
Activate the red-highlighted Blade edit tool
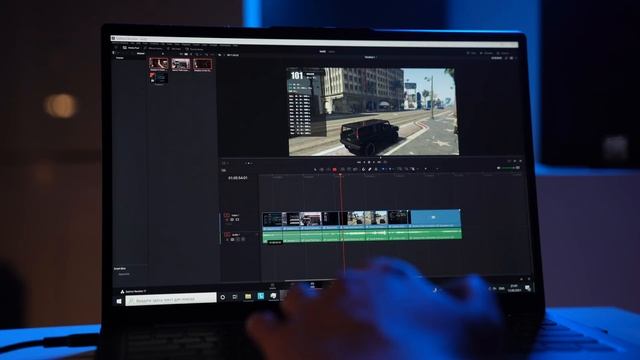click(x=335, y=169)
